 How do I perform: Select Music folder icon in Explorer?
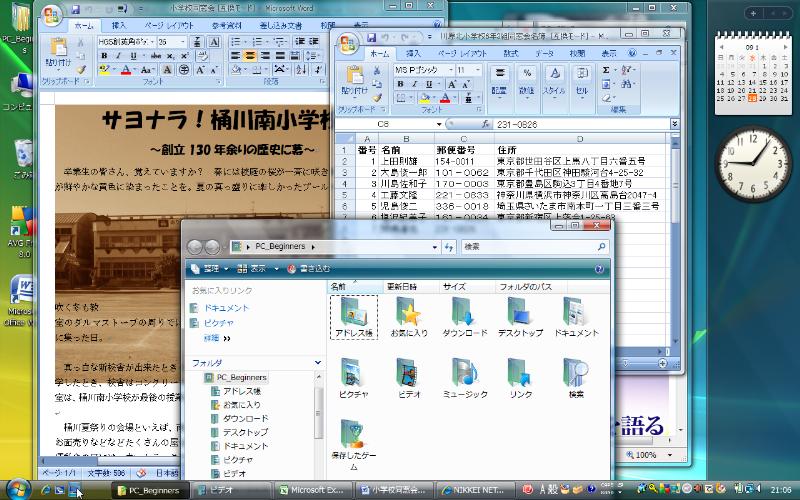[465, 379]
